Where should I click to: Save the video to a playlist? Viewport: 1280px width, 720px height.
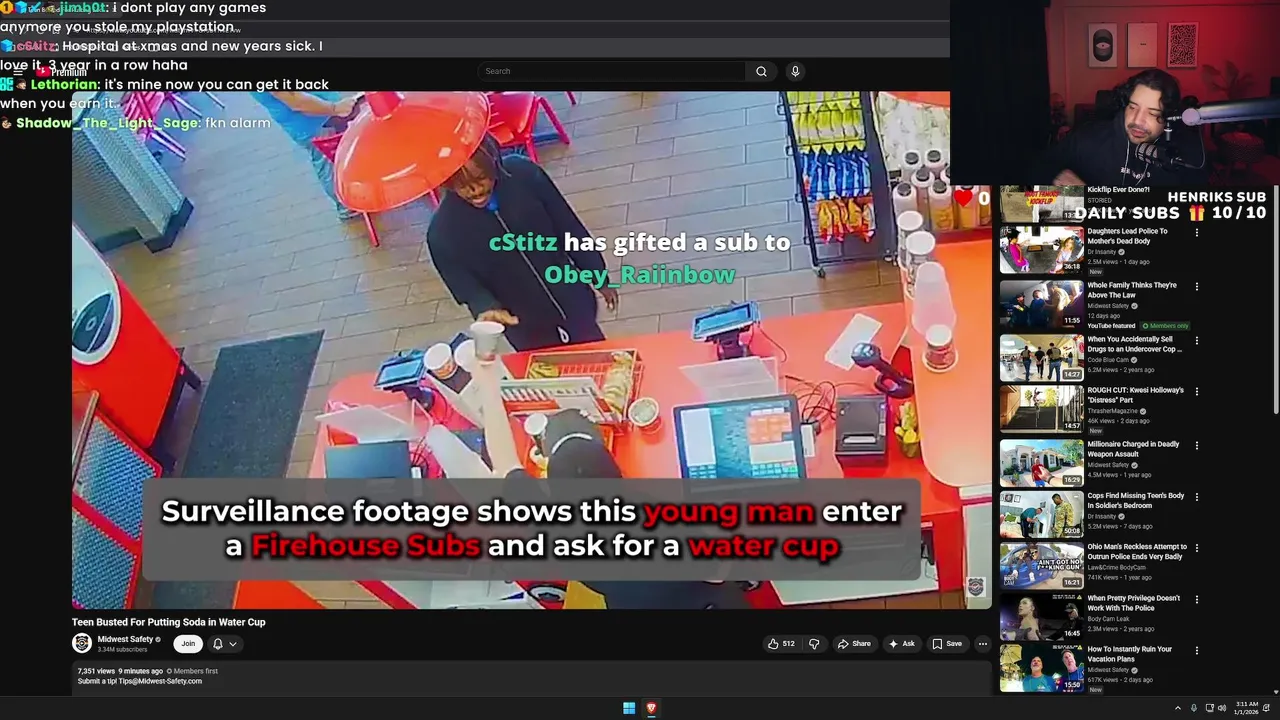click(947, 644)
